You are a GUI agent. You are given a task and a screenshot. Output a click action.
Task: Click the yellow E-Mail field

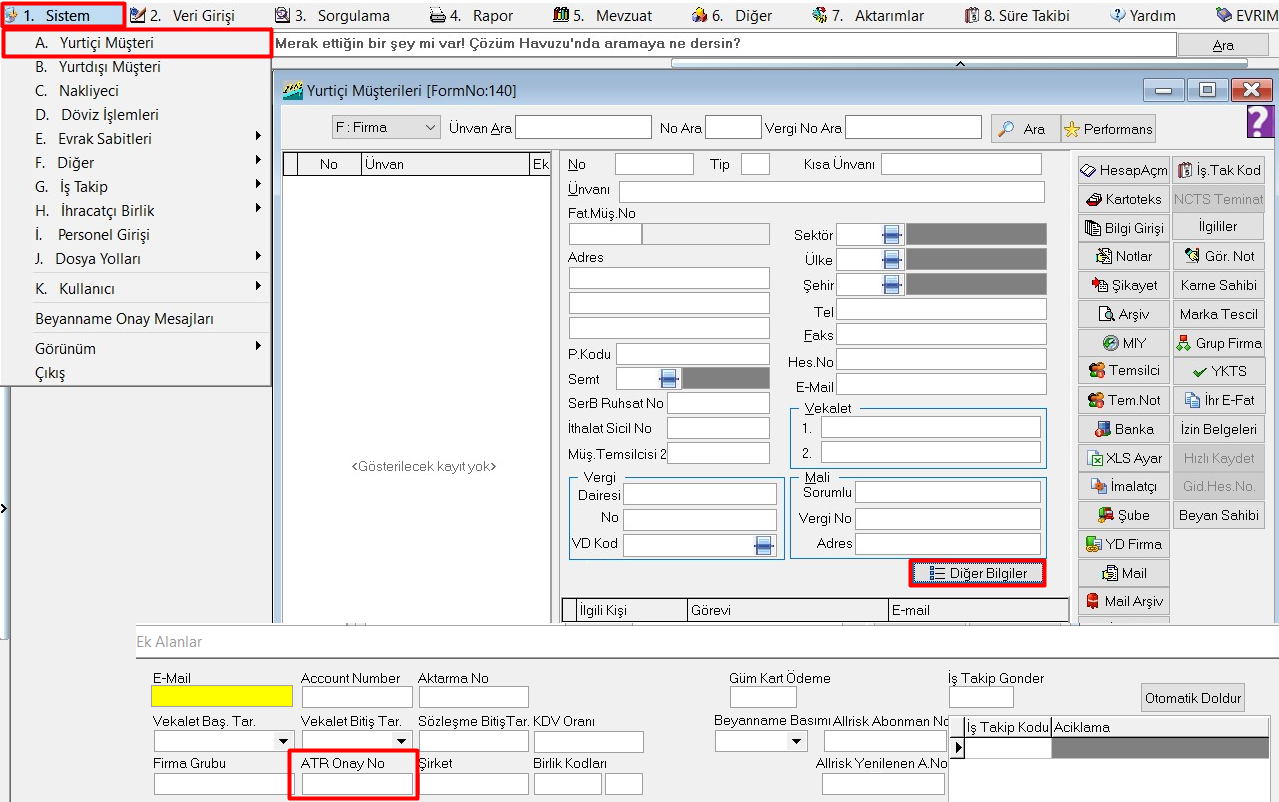(x=221, y=696)
